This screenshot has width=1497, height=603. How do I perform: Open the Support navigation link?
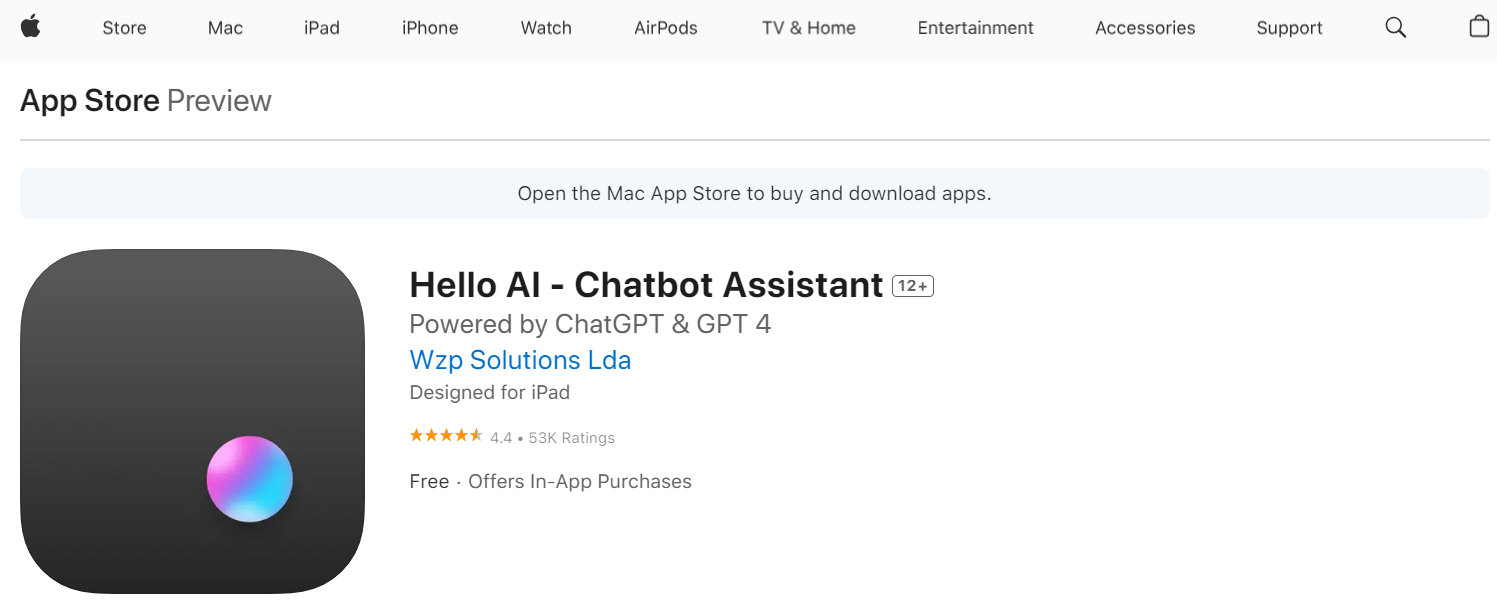(1289, 28)
